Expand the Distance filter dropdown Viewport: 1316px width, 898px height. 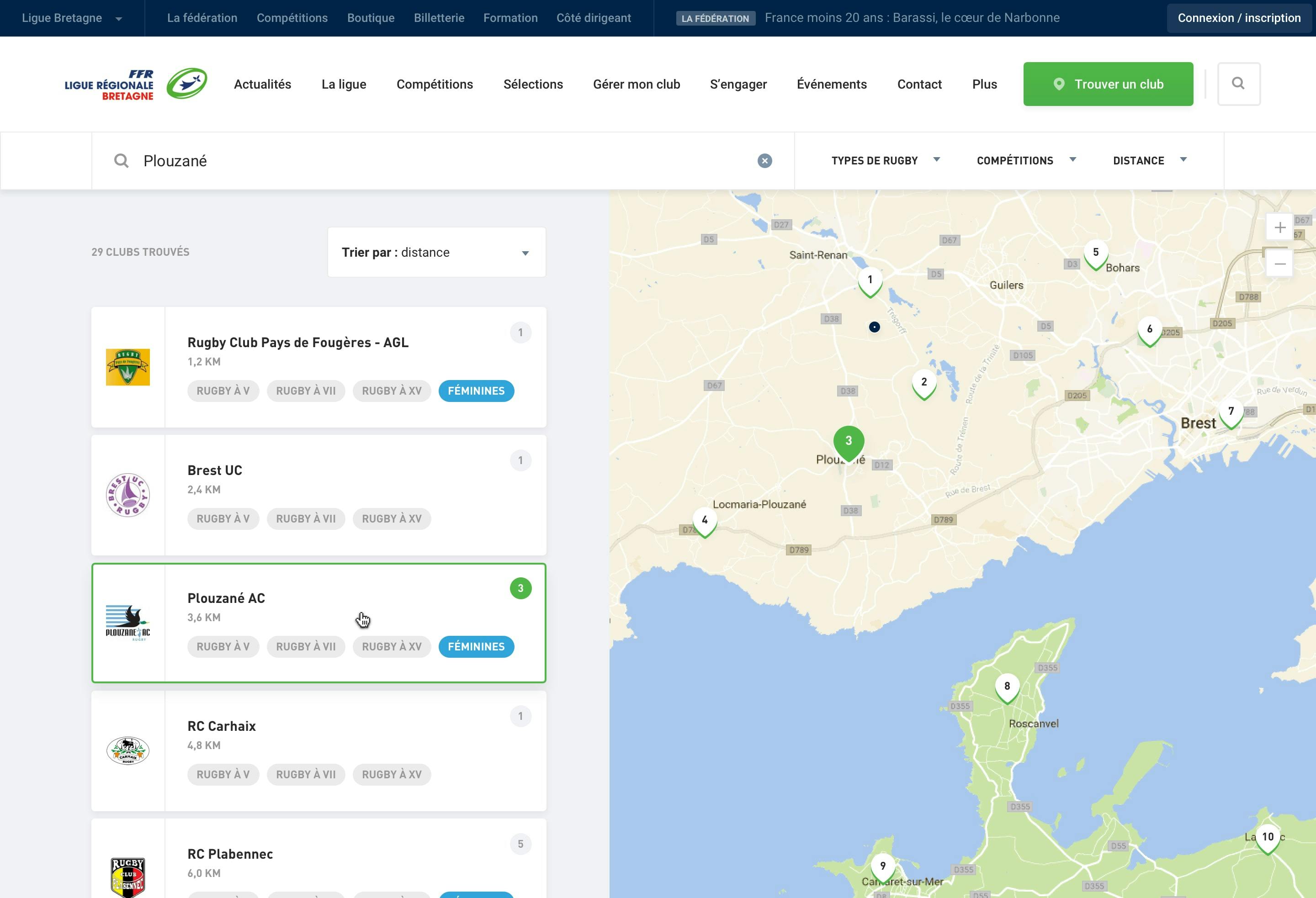click(1149, 160)
